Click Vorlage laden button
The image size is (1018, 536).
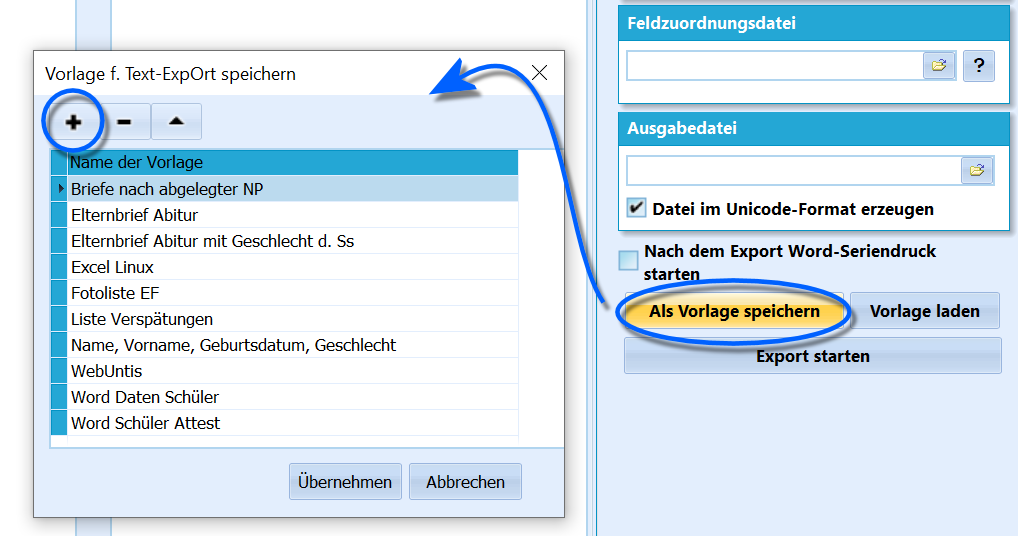(925, 311)
